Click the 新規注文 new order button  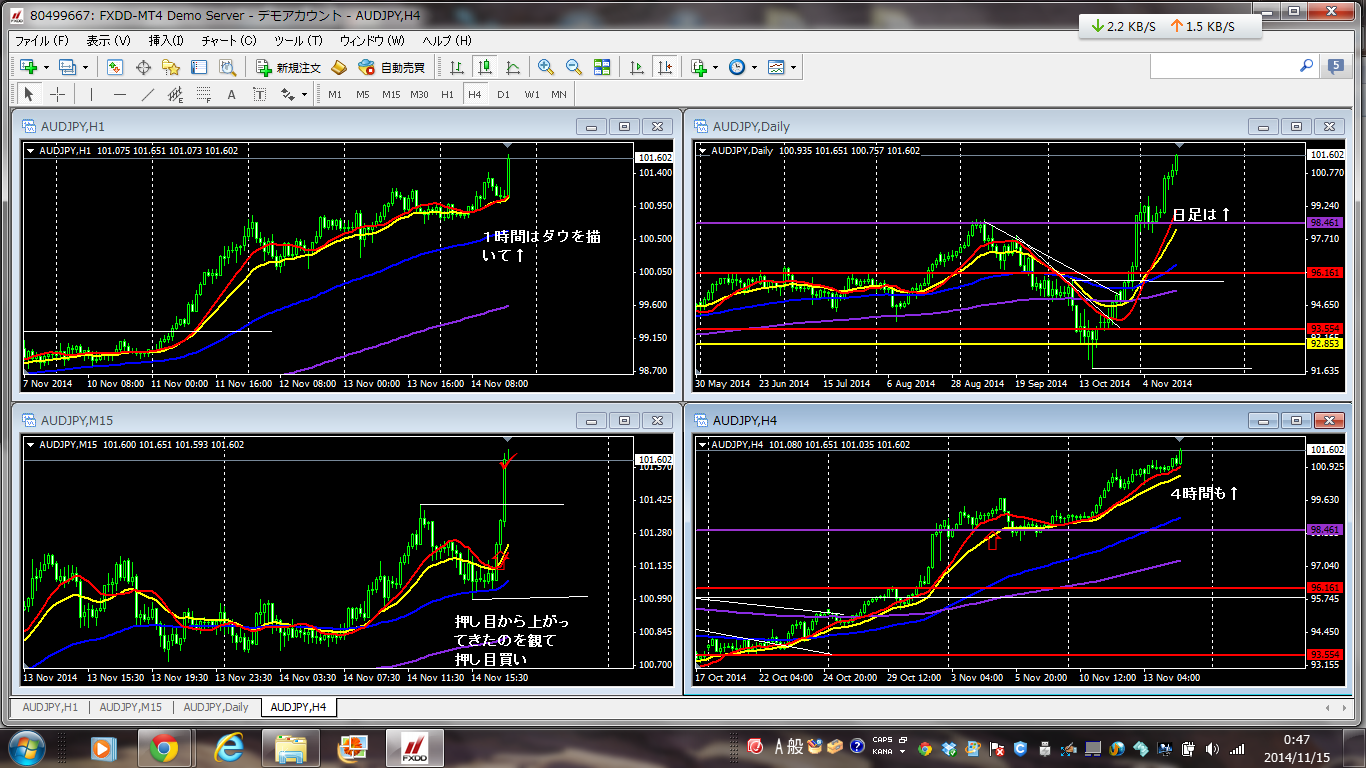[x=288, y=67]
